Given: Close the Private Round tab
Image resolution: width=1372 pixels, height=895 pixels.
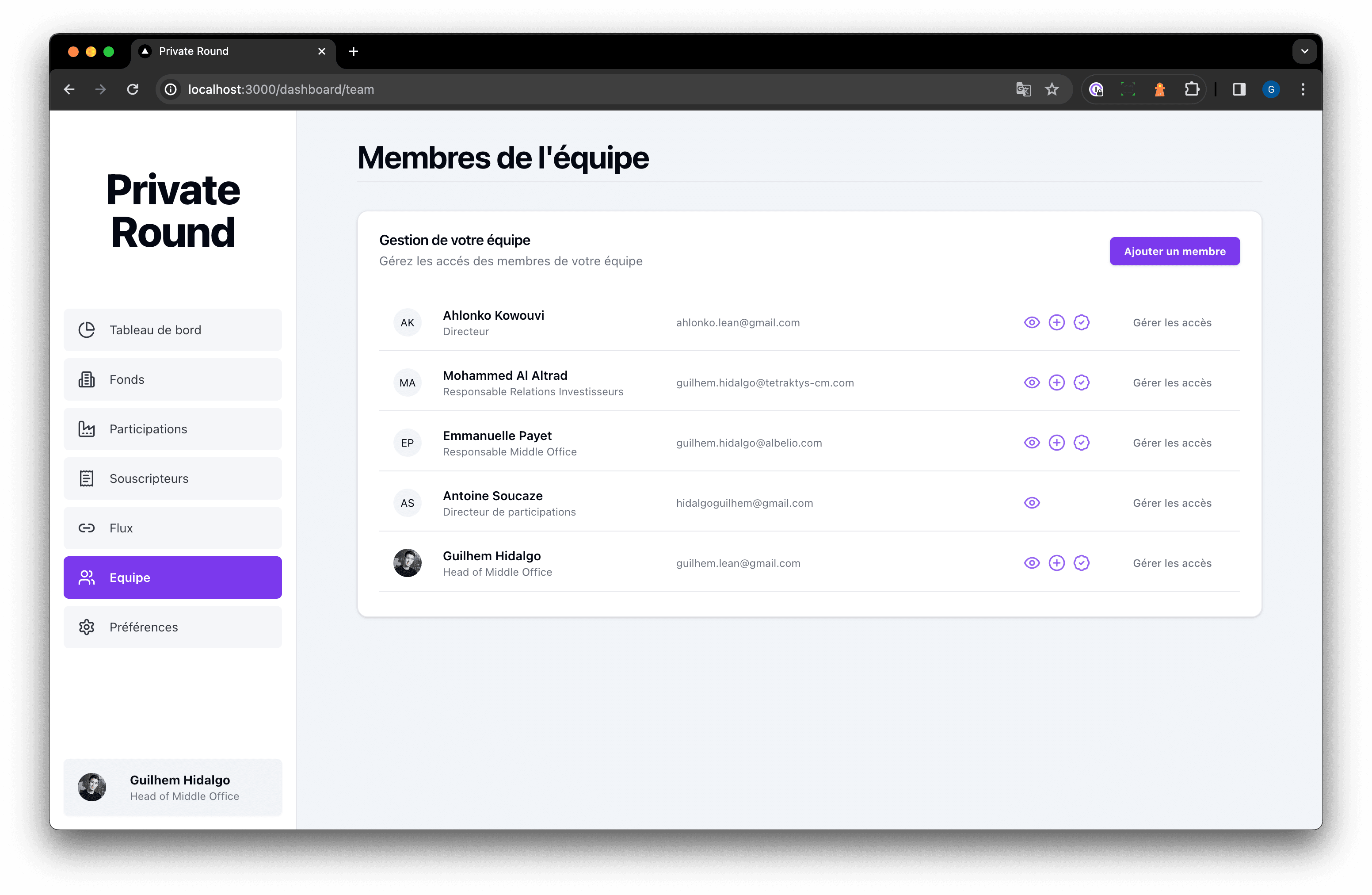Looking at the screenshot, I should (322, 51).
